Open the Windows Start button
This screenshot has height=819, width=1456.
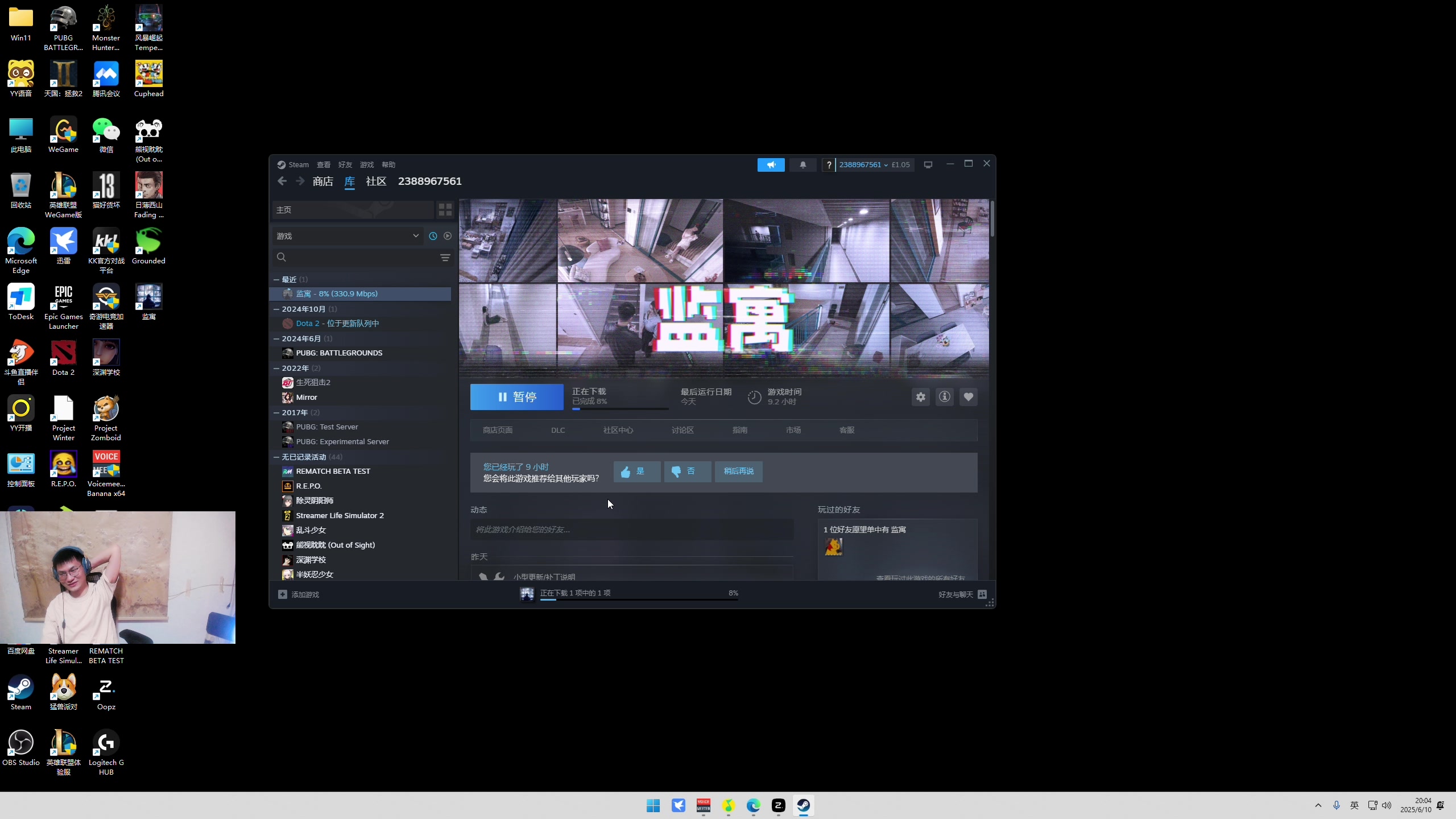coord(653,805)
